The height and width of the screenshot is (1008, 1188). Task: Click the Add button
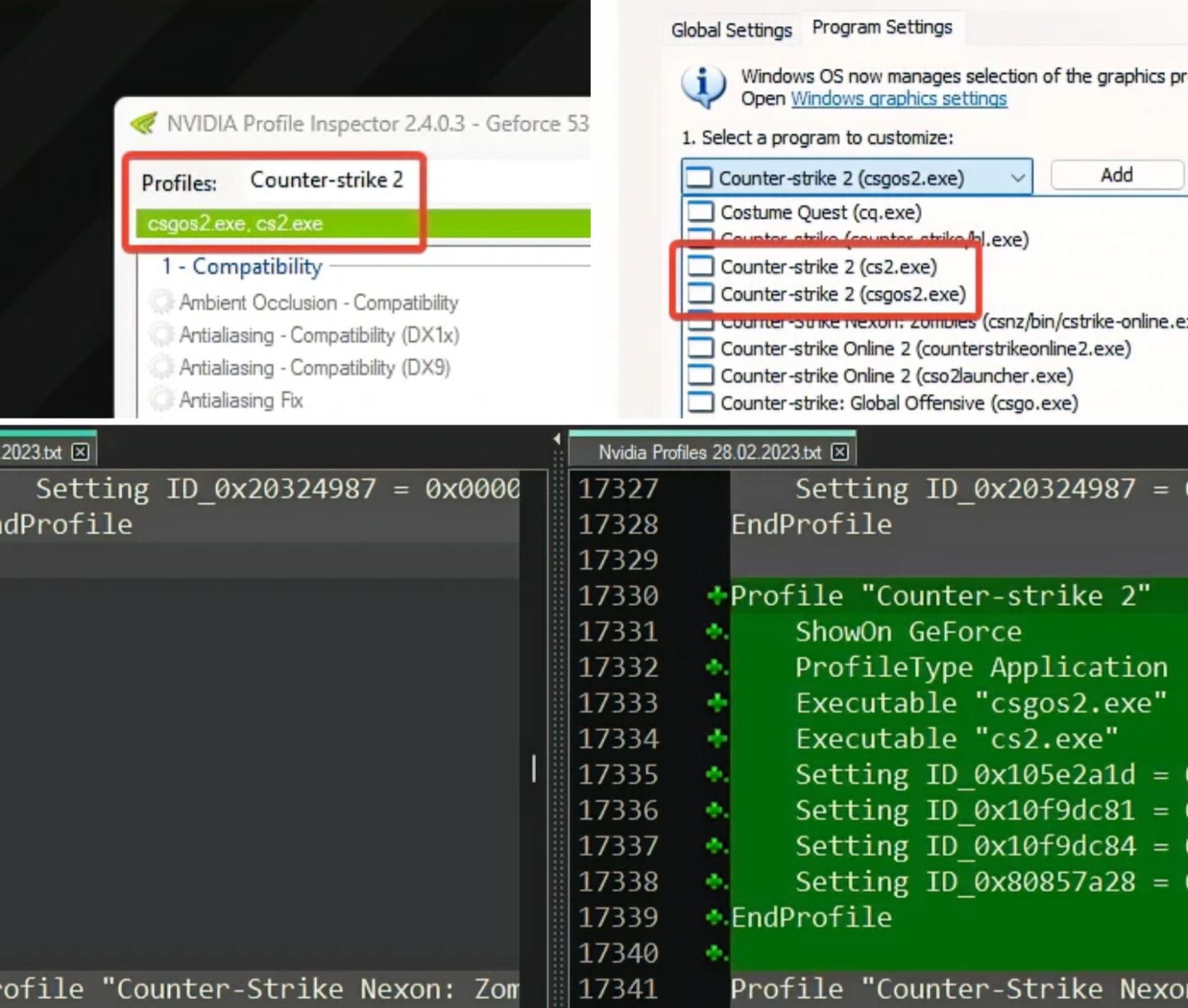tap(1117, 175)
